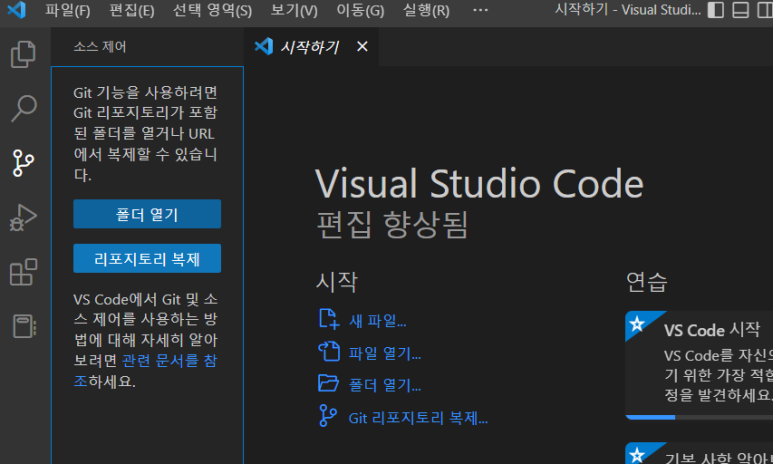Click the branch icon beside Git 리포지토리 복제

pyautogui.click(x=328, y=416)
